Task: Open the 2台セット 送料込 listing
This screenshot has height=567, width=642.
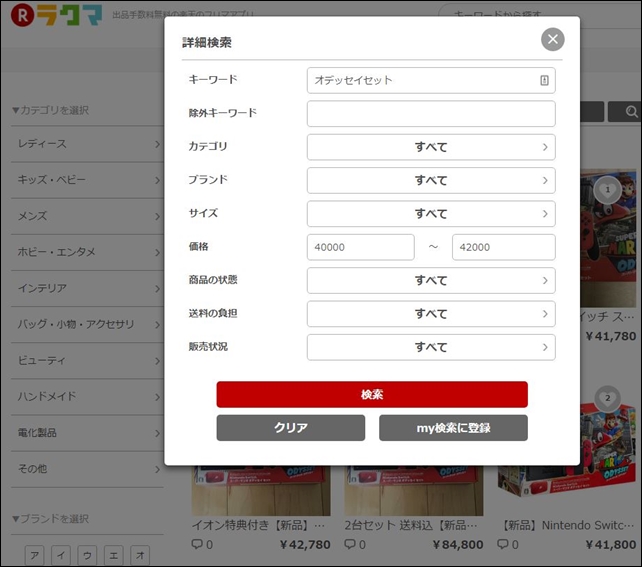Action: click(411, 525)
